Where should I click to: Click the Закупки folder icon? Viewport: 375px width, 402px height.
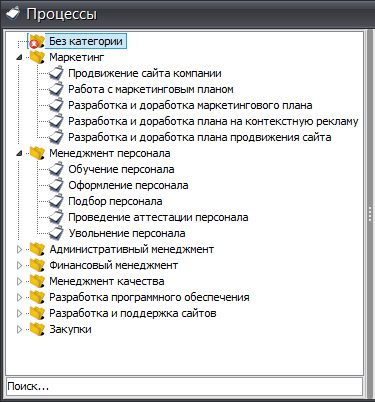click(37, 329)
